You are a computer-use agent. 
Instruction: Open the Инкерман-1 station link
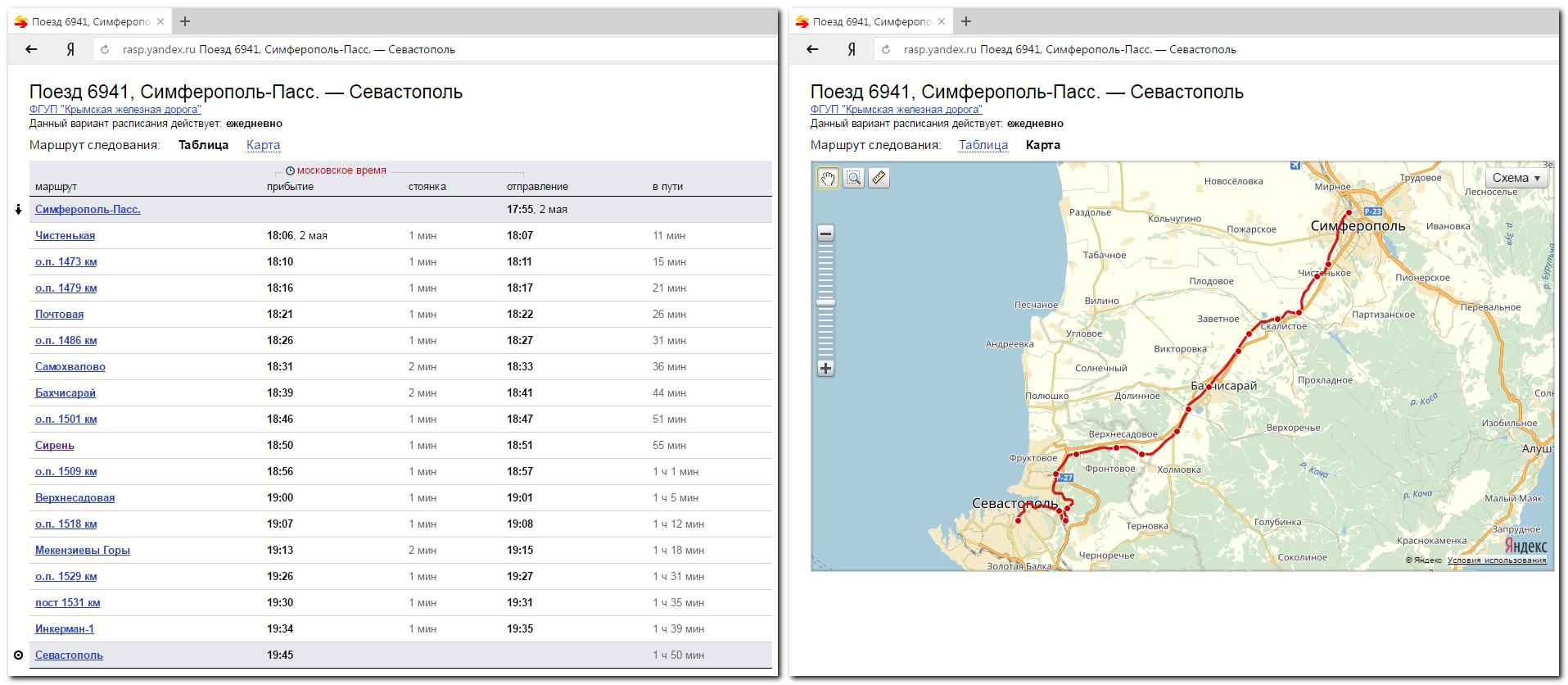pyautogui.click(x=64, y=629)
